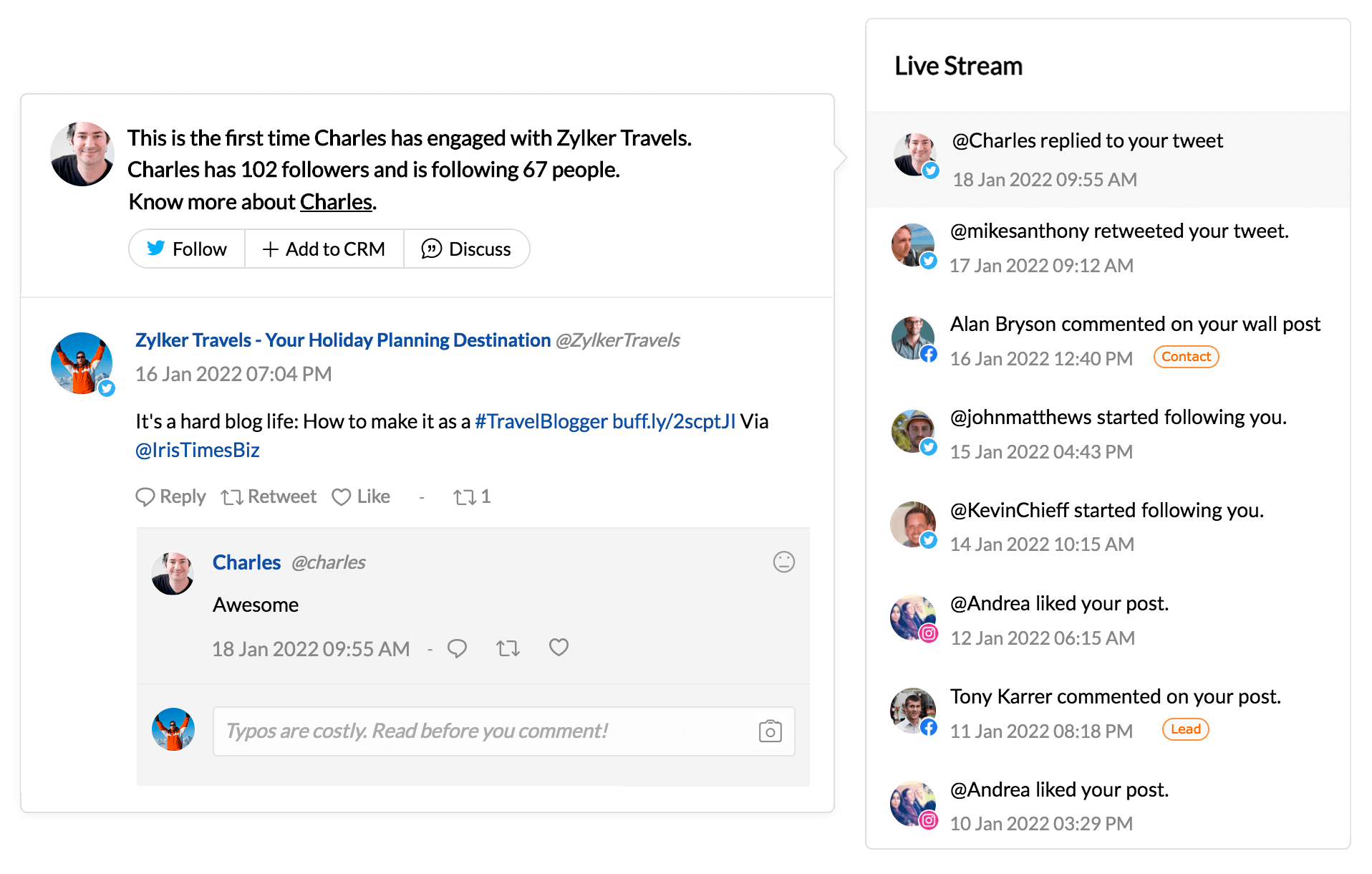Screen dimensions: 1372x874
Task: Click the sentiment face icon on Charles's reply
Action: click(x=784, y=562)
